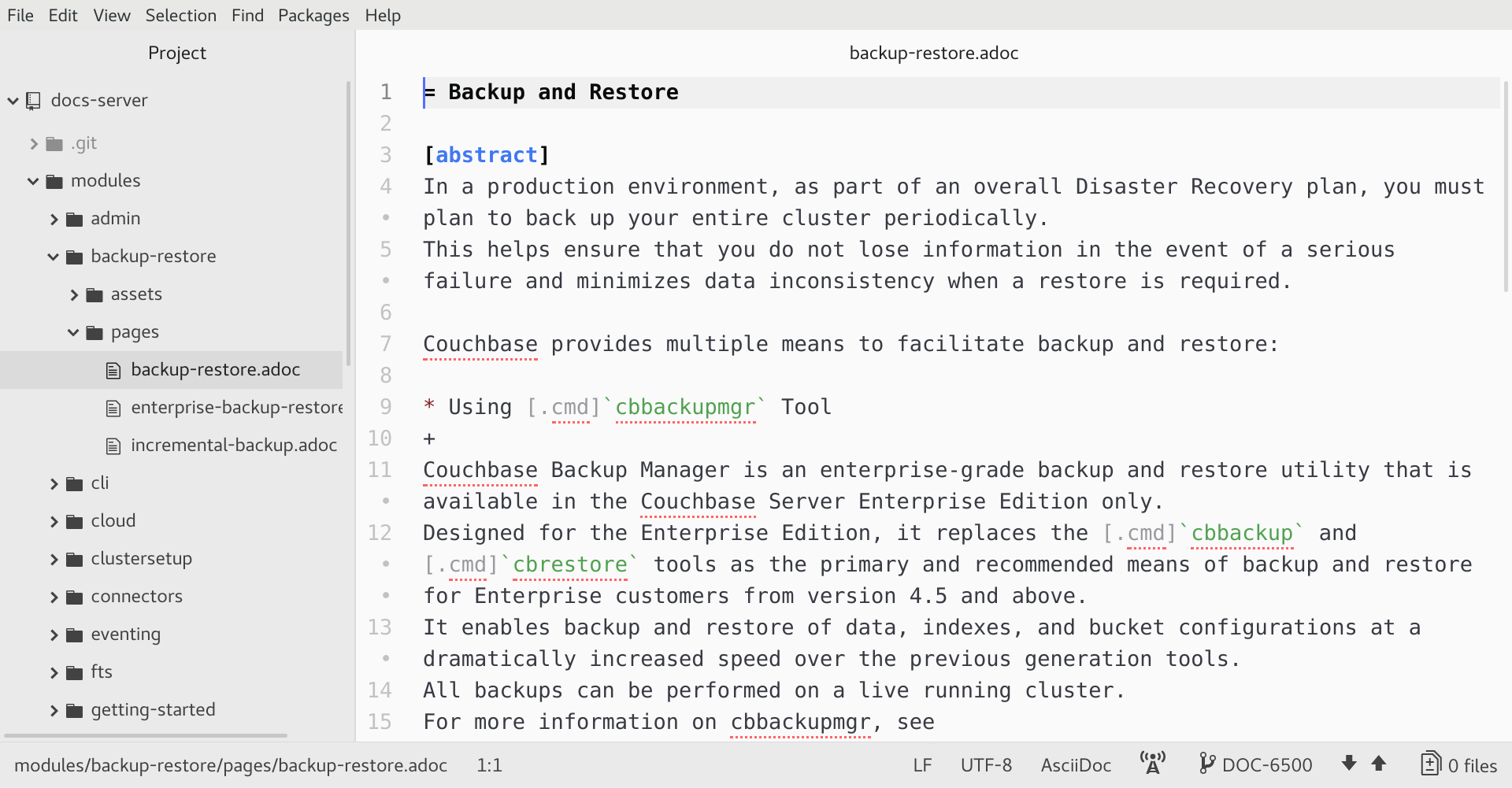Click the docs-server repository book icon
Viewport: 1512px width, 788px height.
(32, 101)
